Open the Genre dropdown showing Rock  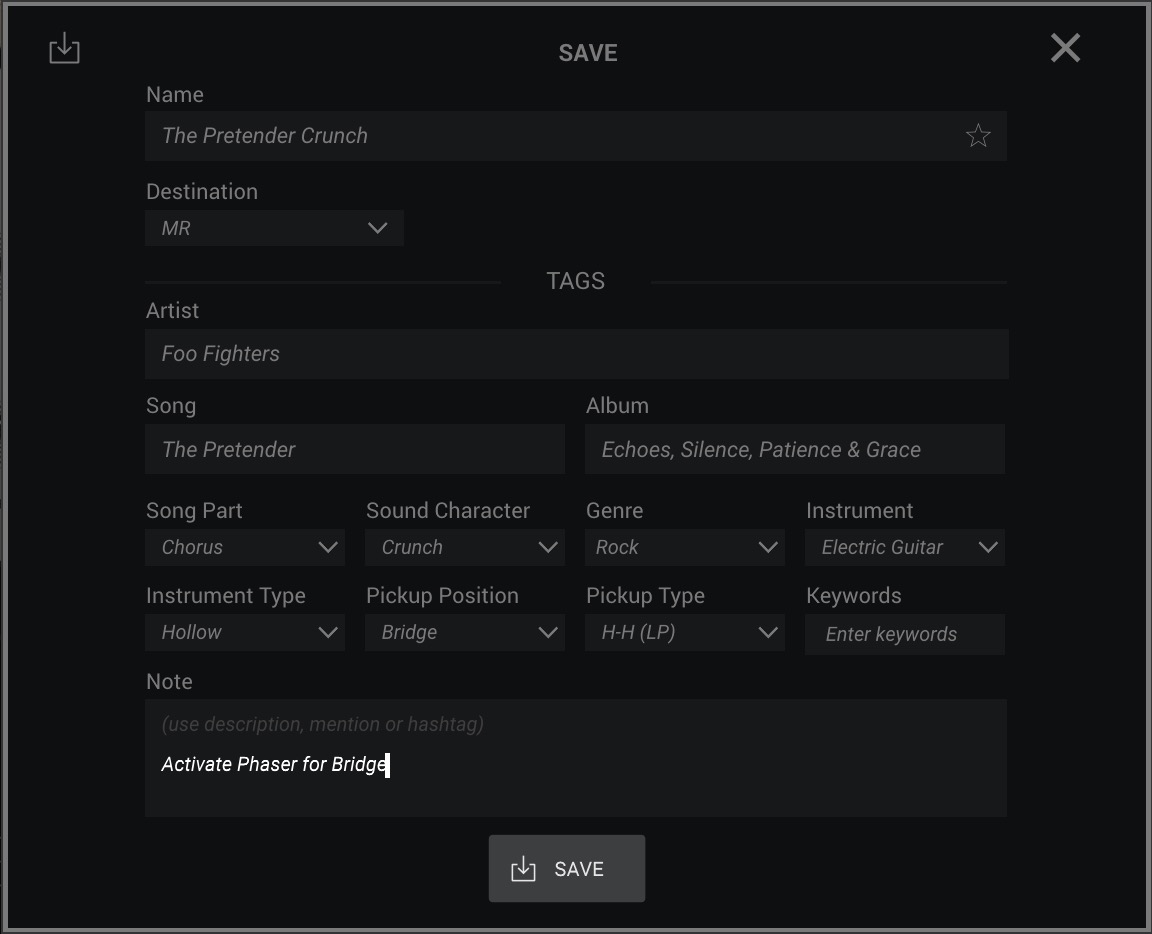coord(685,547)
